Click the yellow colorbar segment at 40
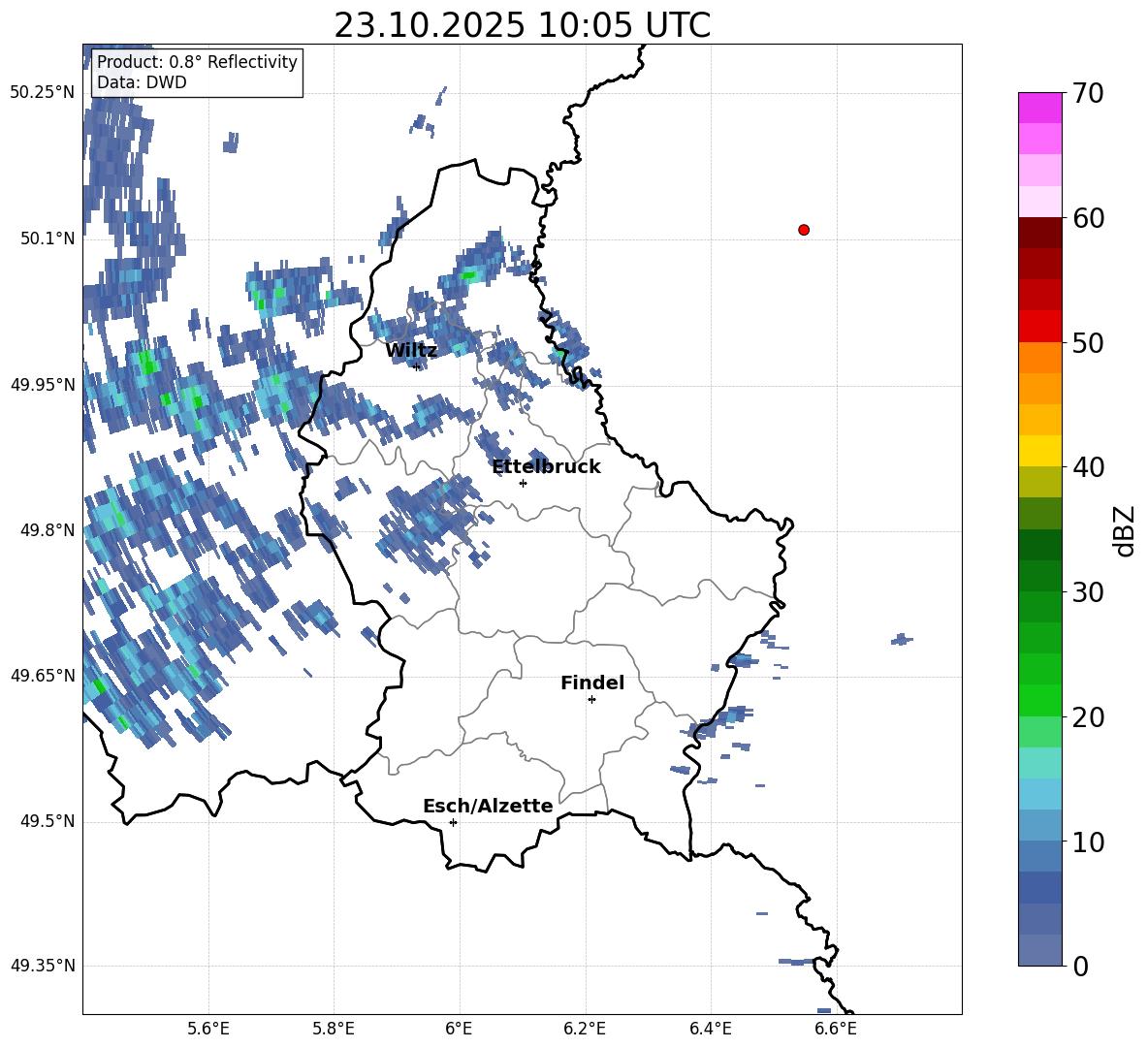The height and width of the screenshot is (1048, 1148). pos(1039,451)
